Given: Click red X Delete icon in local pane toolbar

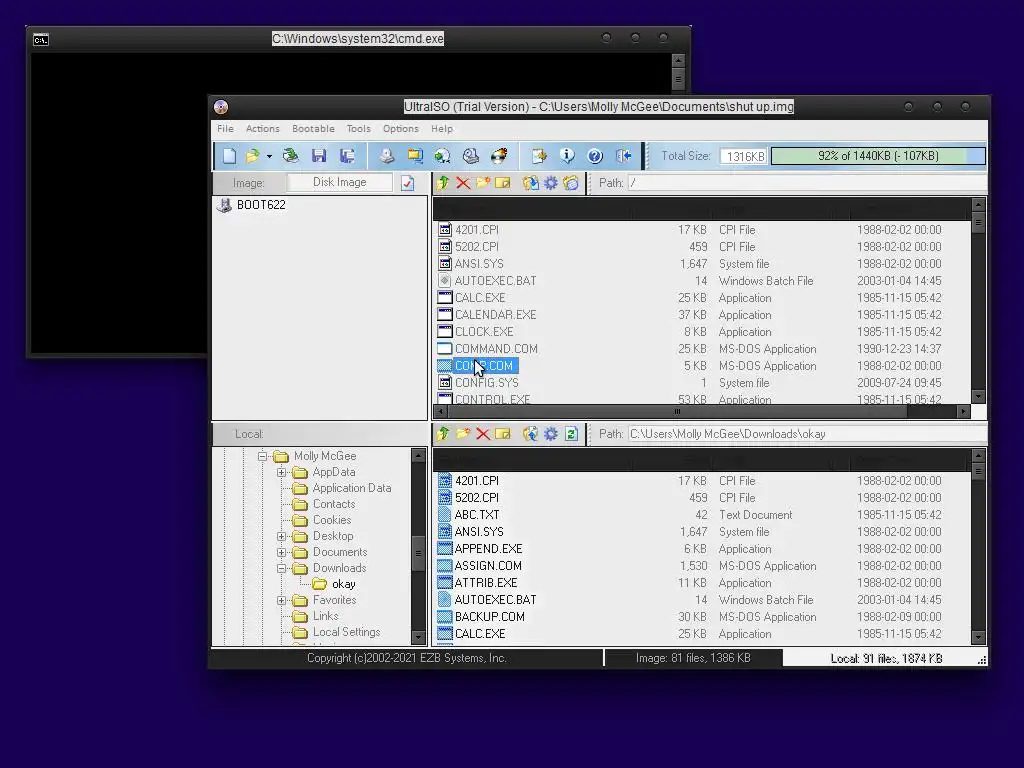Looking at the screenshot, I should pyautogui.click(x=483, y=434).
